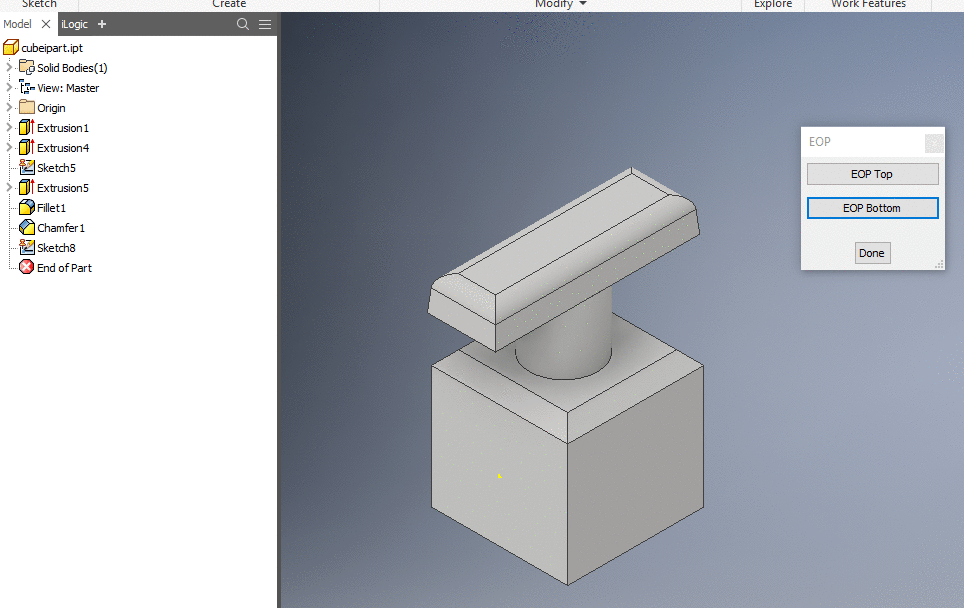Select the Chamfer1 feature icon

(x=25, y=227)
